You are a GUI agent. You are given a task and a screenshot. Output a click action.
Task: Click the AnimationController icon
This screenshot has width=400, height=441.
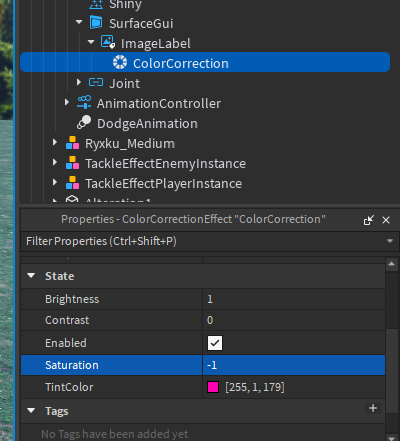[x=84, y=102]
